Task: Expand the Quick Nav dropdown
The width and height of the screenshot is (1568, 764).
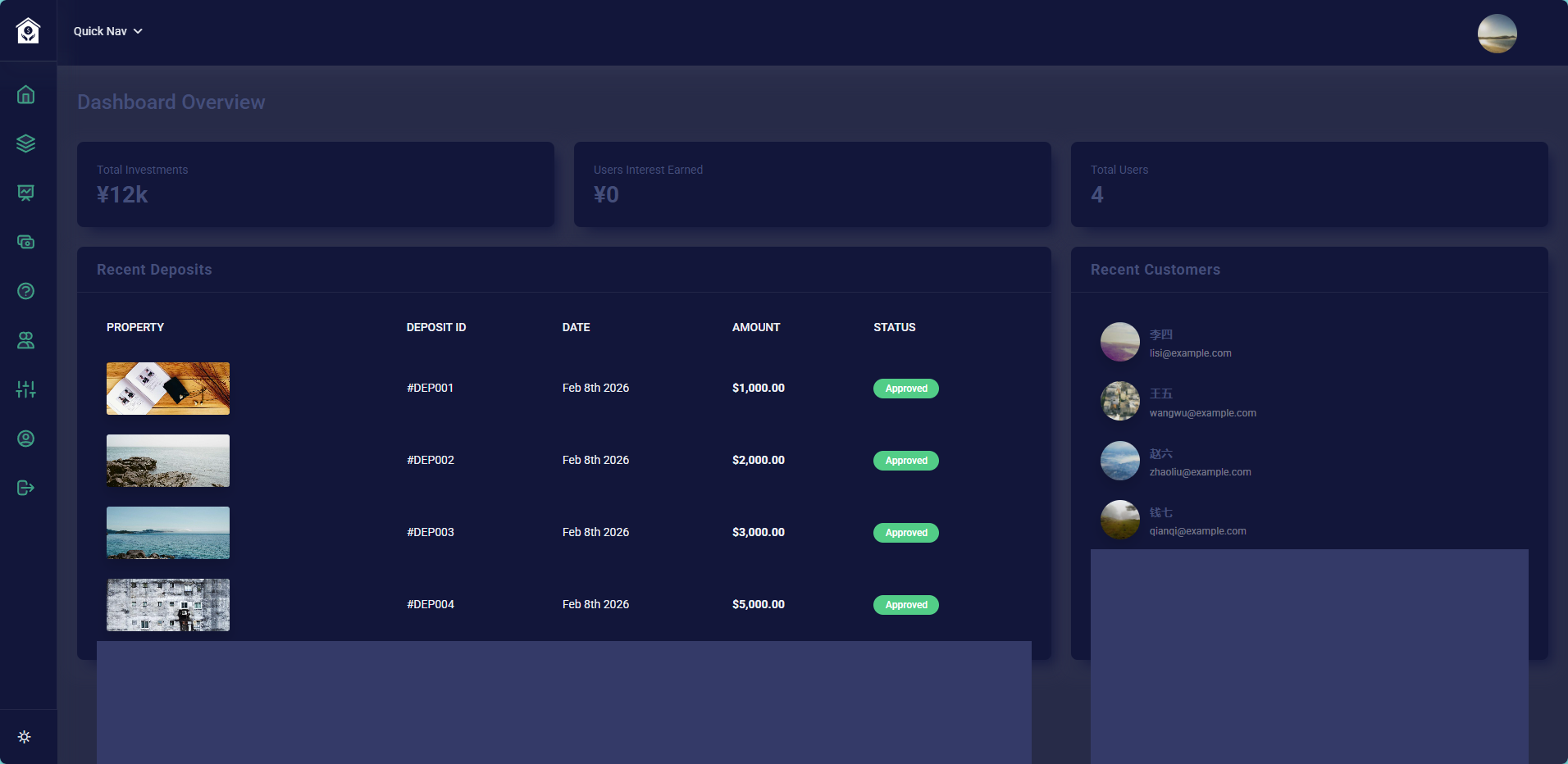Action: pos(107,31)
